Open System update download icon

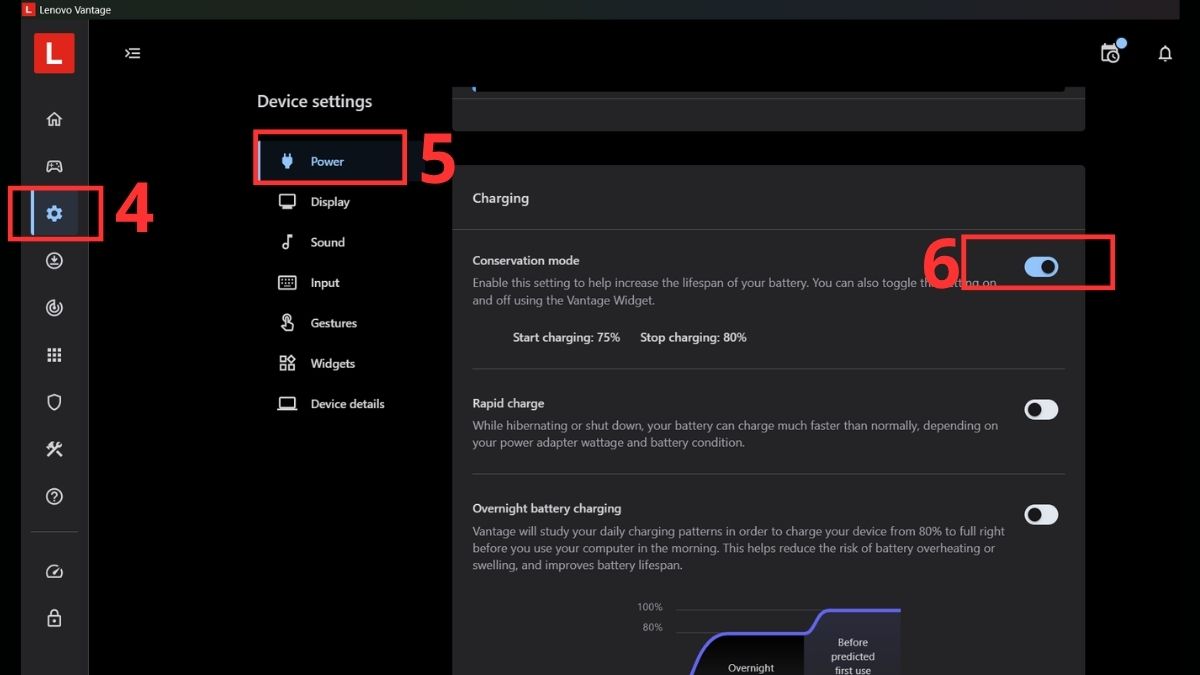coord(54,261)
